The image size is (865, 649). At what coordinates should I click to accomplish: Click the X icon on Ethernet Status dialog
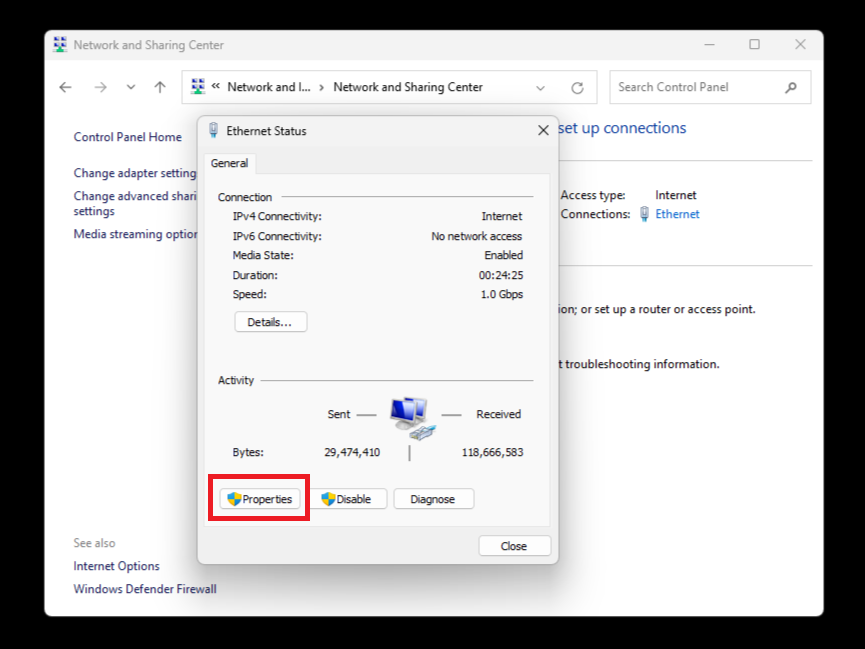click(x=543, y=130)
